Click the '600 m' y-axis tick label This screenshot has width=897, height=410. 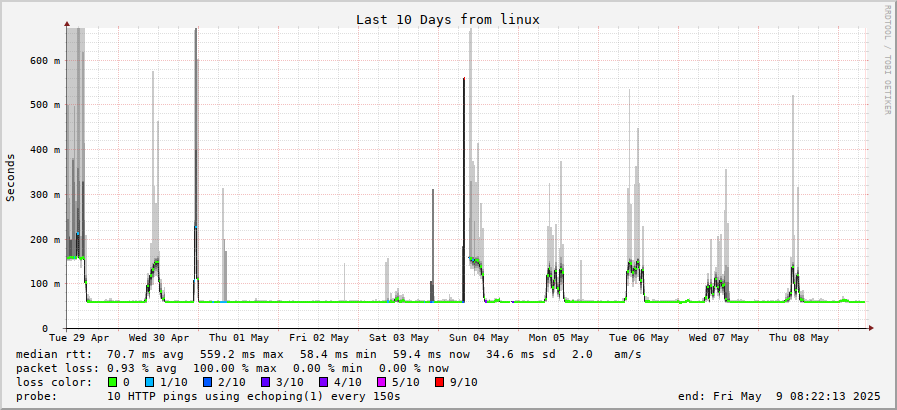pyautogui.click(x=44, y=60)
